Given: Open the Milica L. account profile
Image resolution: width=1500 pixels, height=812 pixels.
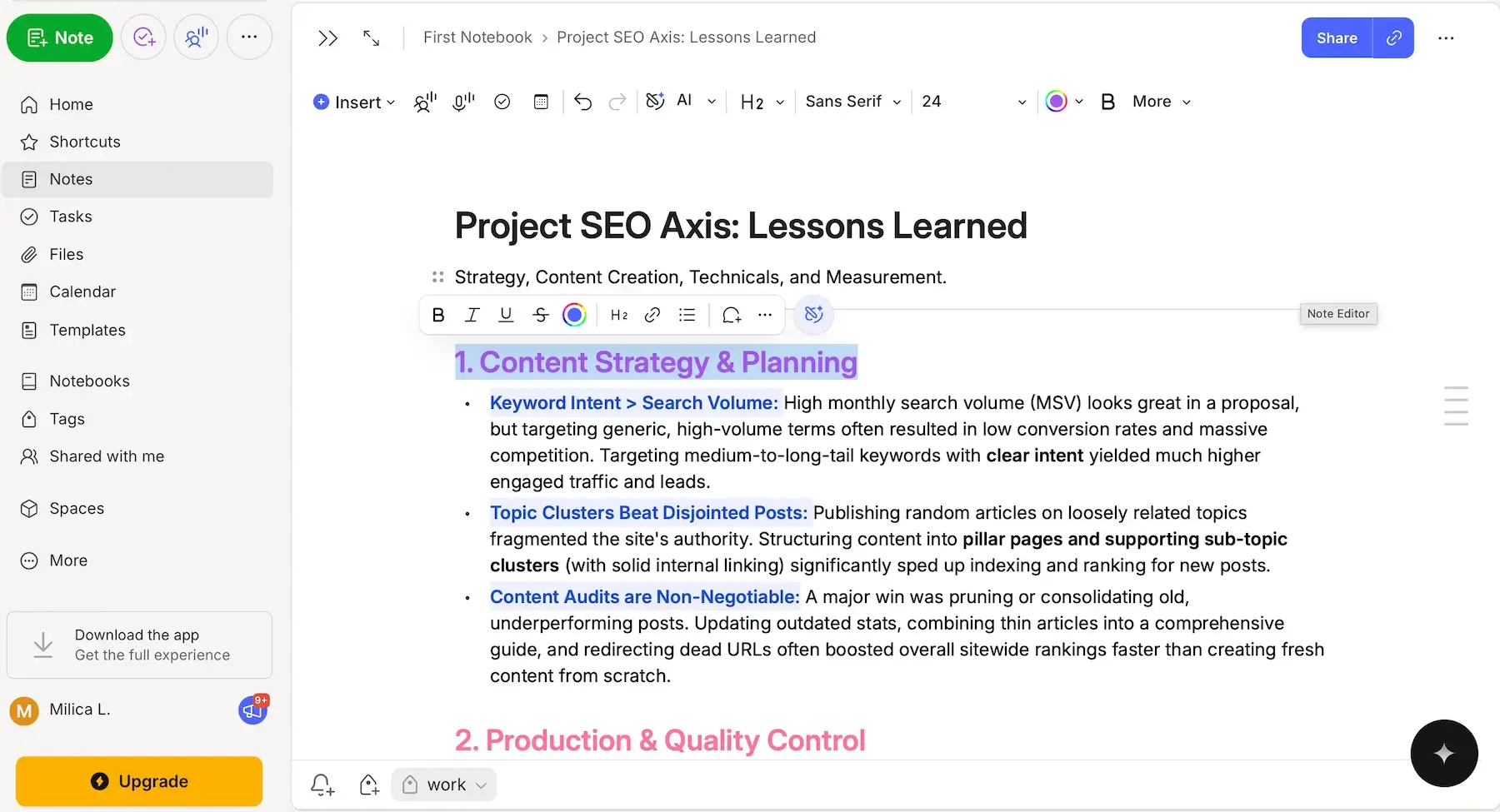Looking at the screenshot, I should pyautogui.click(x=61, y=710).
